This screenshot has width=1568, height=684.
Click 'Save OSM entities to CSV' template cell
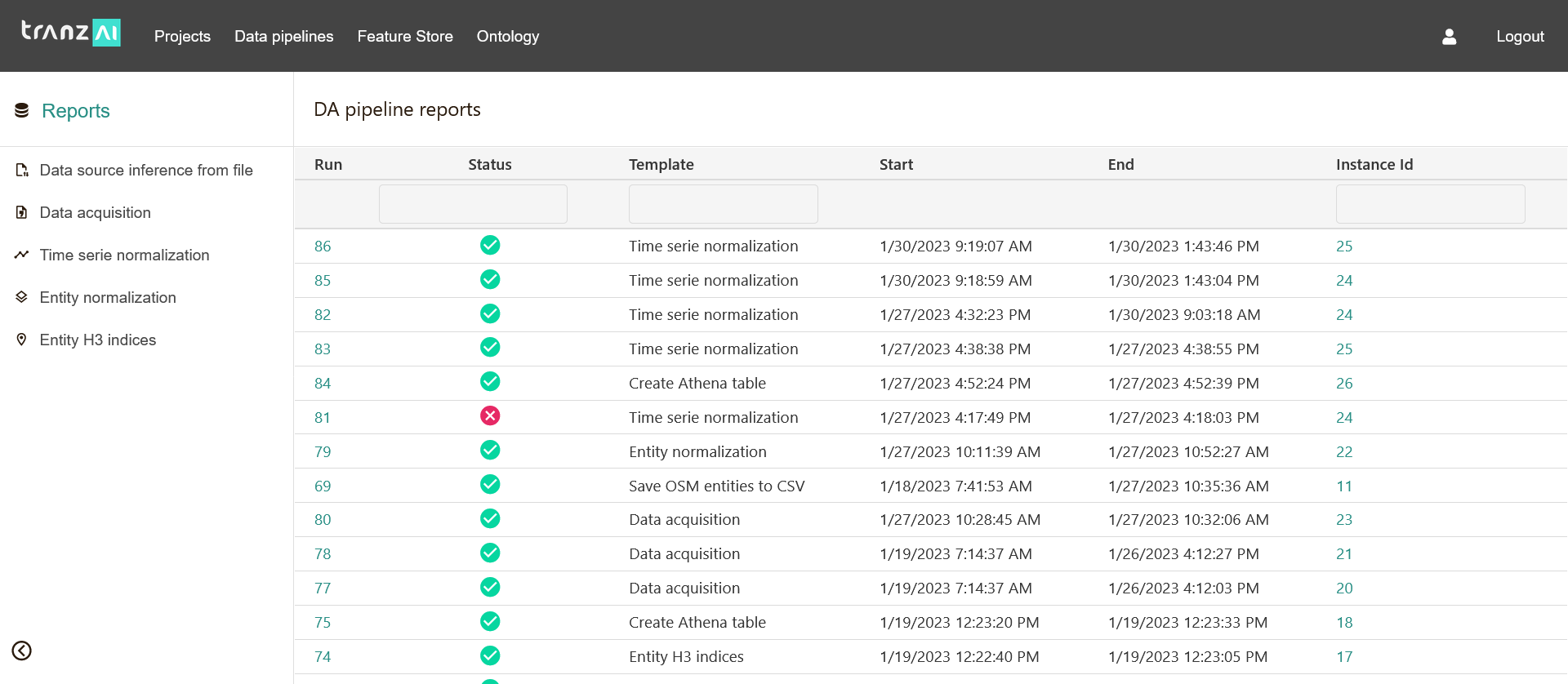click(717, 486)
